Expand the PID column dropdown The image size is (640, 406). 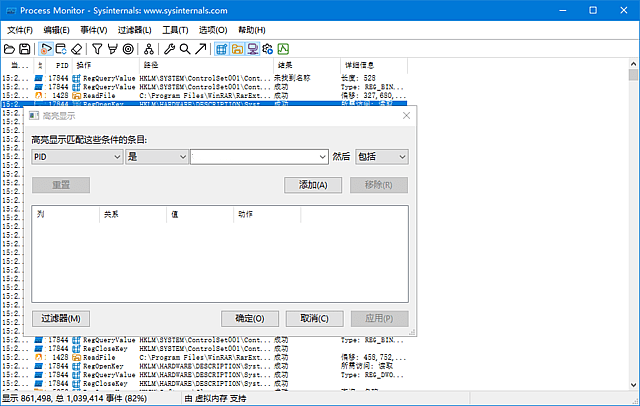pos(77,157)
